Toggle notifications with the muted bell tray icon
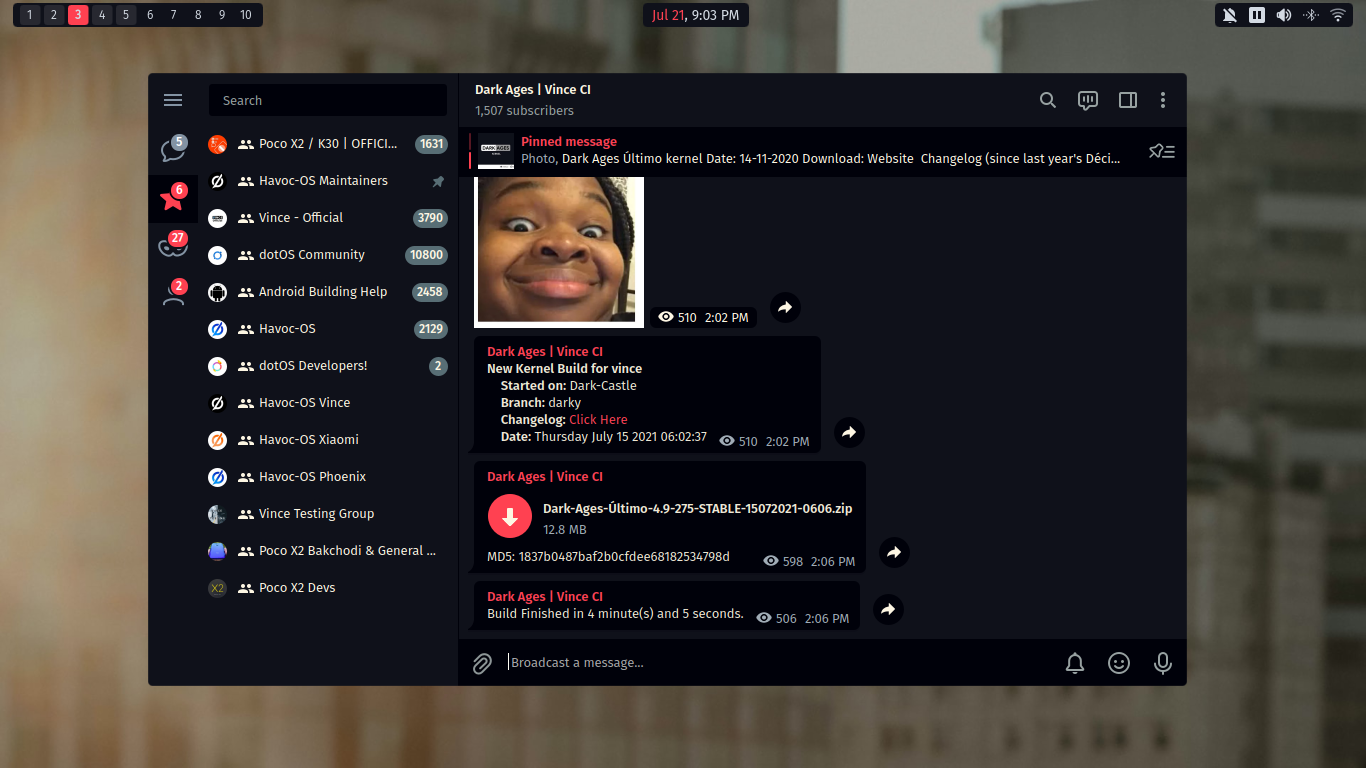This screenshot has height=768, width=1366. click(x=1230, y=15)
